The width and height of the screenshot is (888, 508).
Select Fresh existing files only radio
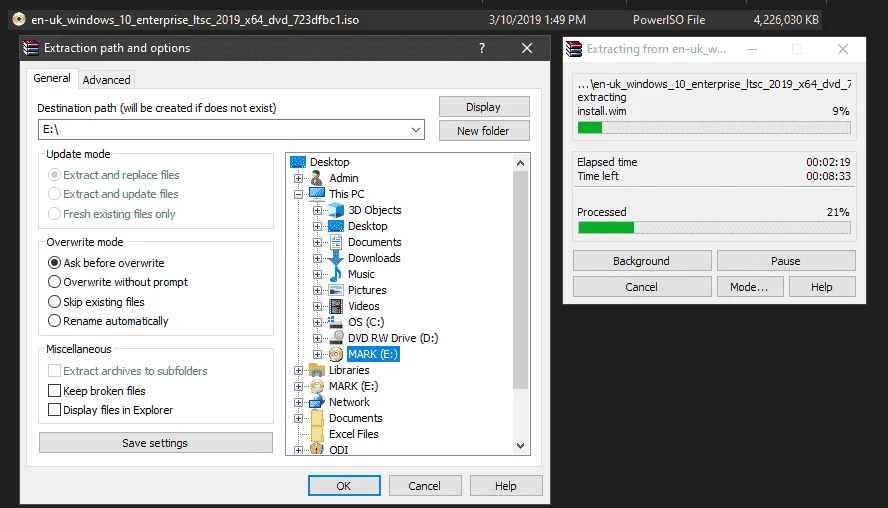point(54,214)
